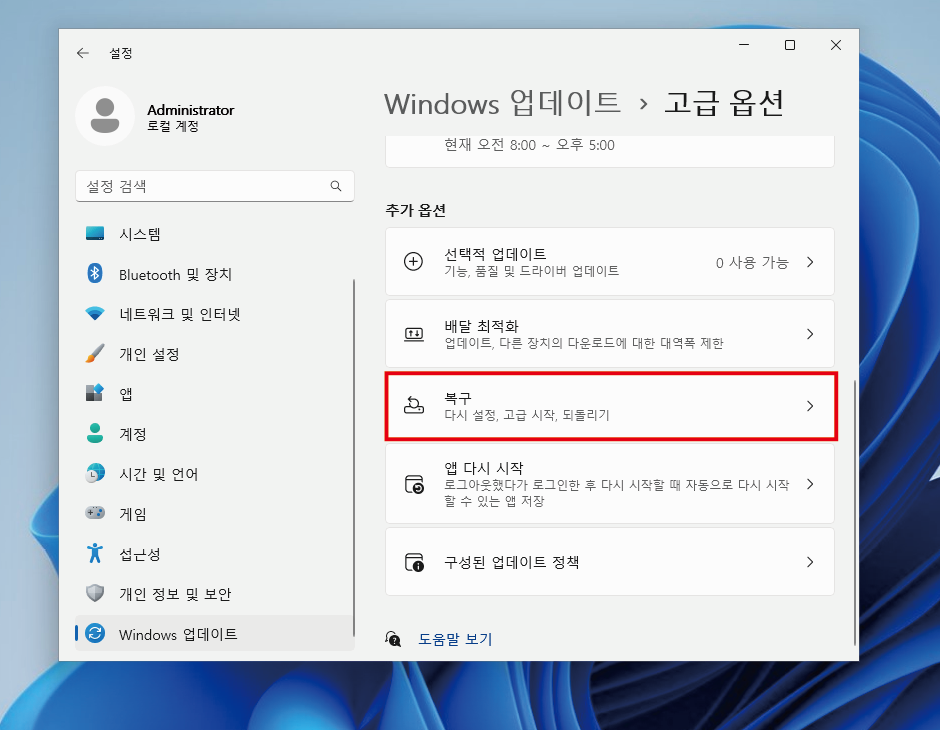This screenshot has width=940, height=730.
Task: Click the 앱 tiles icon
Action: click(x=95, y=393)
